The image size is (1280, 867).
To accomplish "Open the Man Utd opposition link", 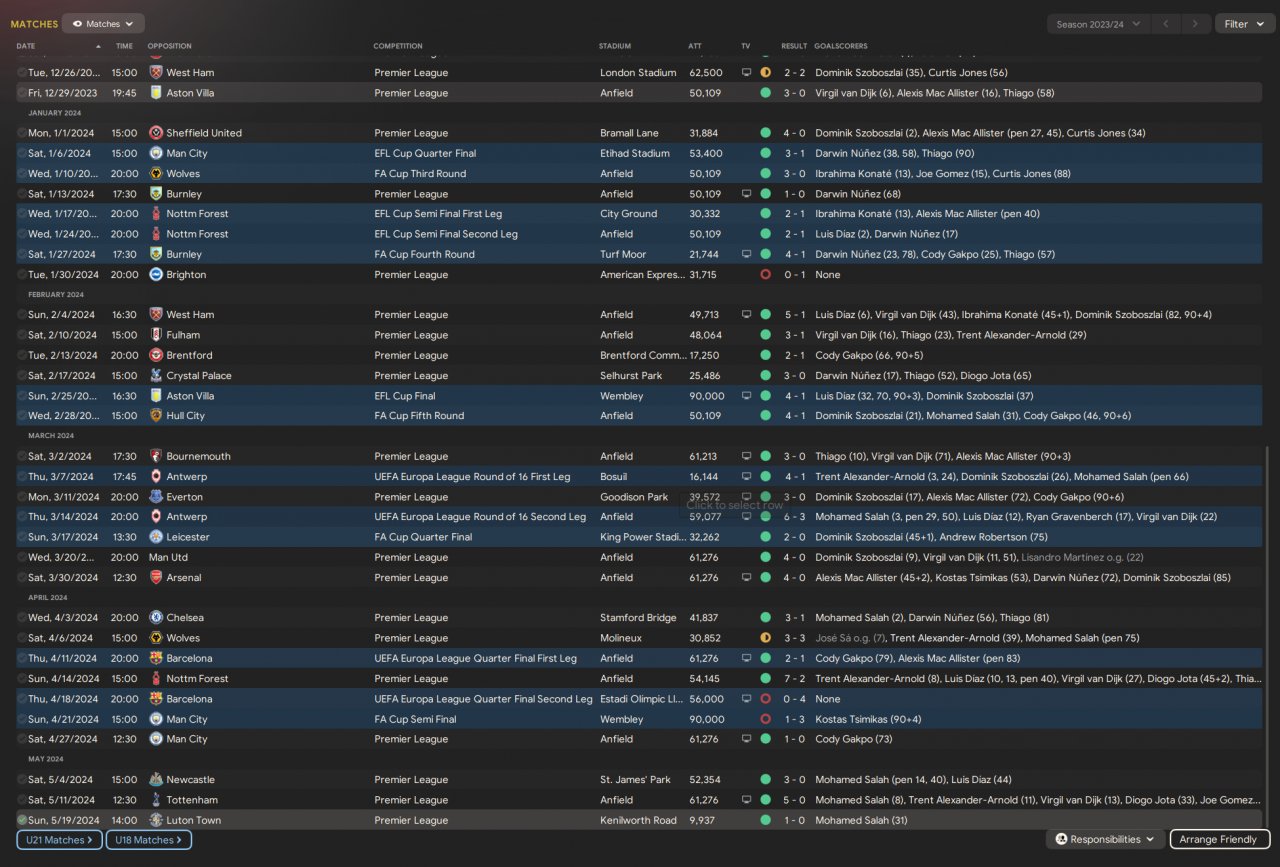I will pyautogui.click(x=168, y=557).
